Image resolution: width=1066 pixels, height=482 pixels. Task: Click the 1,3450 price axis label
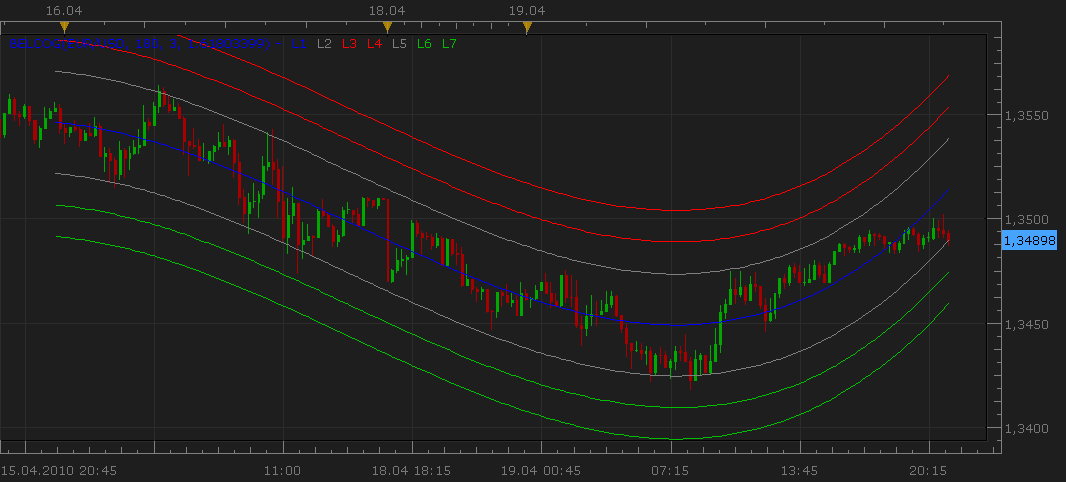tap(1027, 326)
